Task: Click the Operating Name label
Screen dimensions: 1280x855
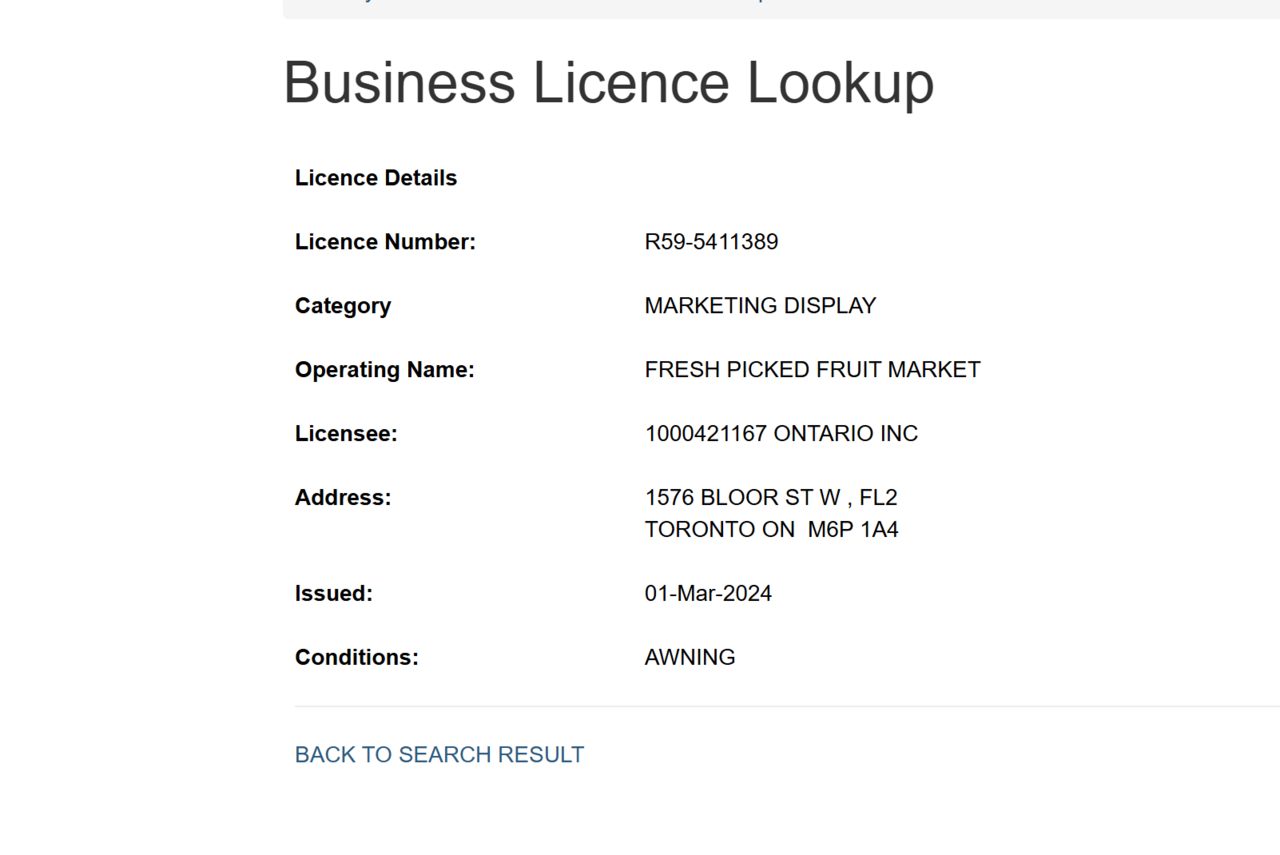Action: click(x=385, y=370)
